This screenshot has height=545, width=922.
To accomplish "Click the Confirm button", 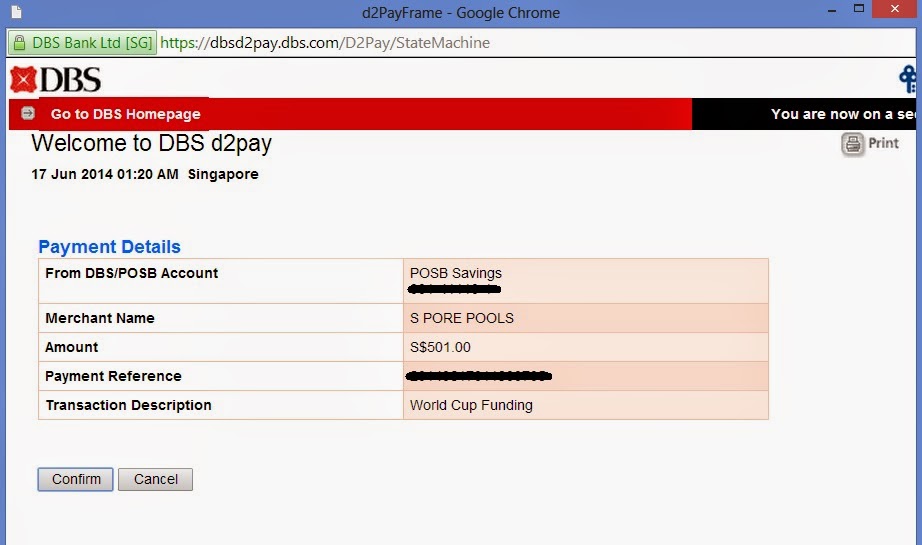I will pyautogui.click(x=75, y=479).
